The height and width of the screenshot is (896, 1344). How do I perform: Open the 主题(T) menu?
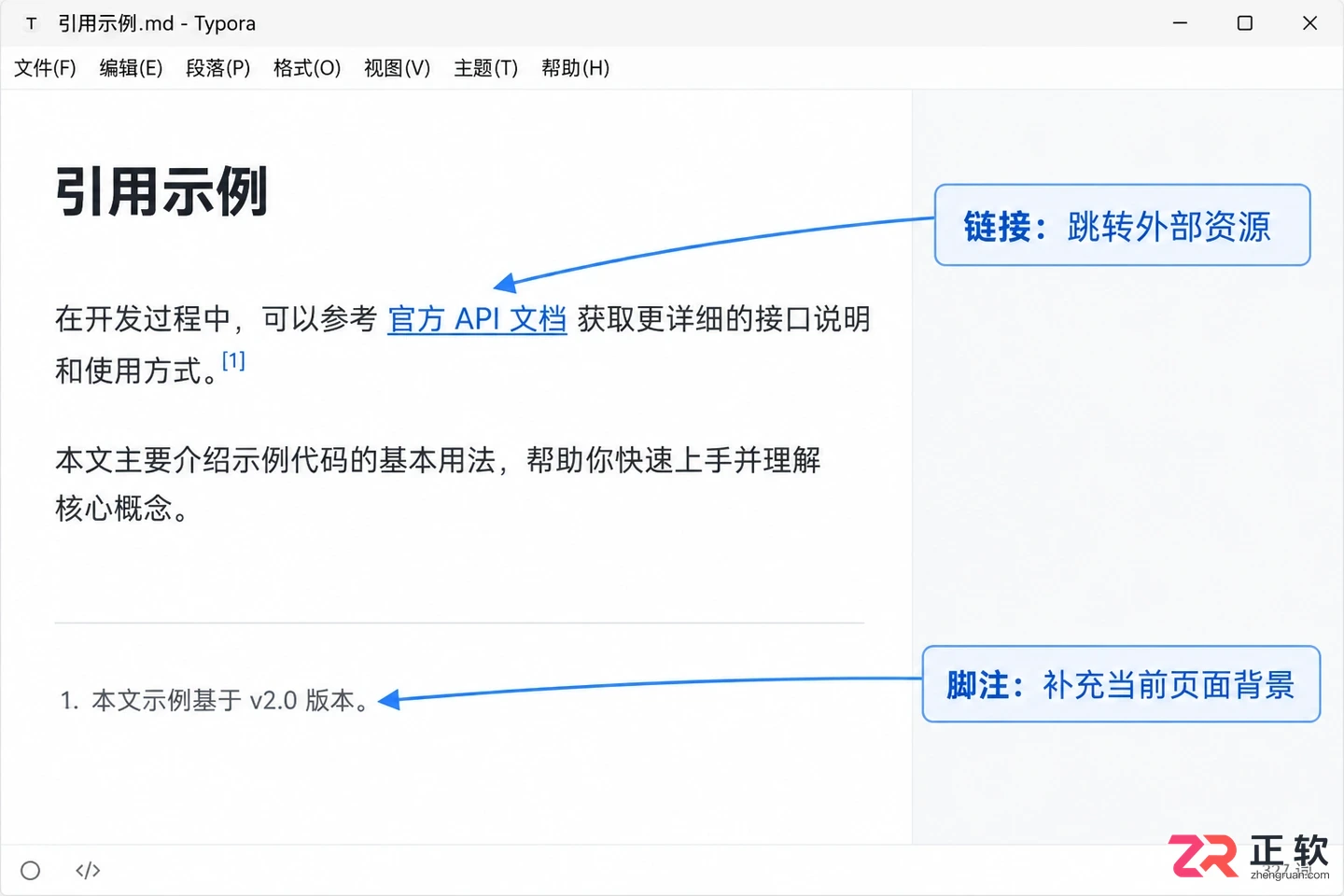pyautogui.click(x=485, y=68)
